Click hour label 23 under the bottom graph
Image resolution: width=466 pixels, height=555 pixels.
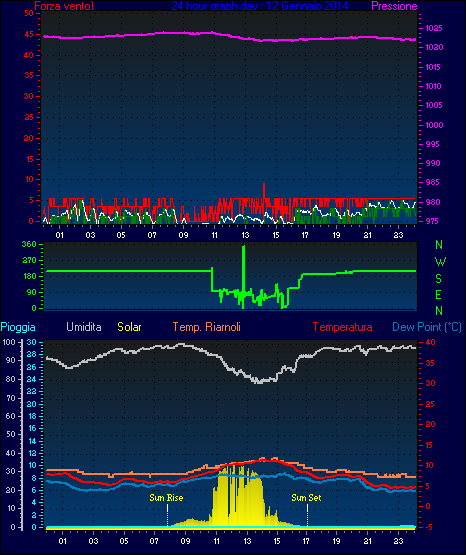(x=399, y=541)
